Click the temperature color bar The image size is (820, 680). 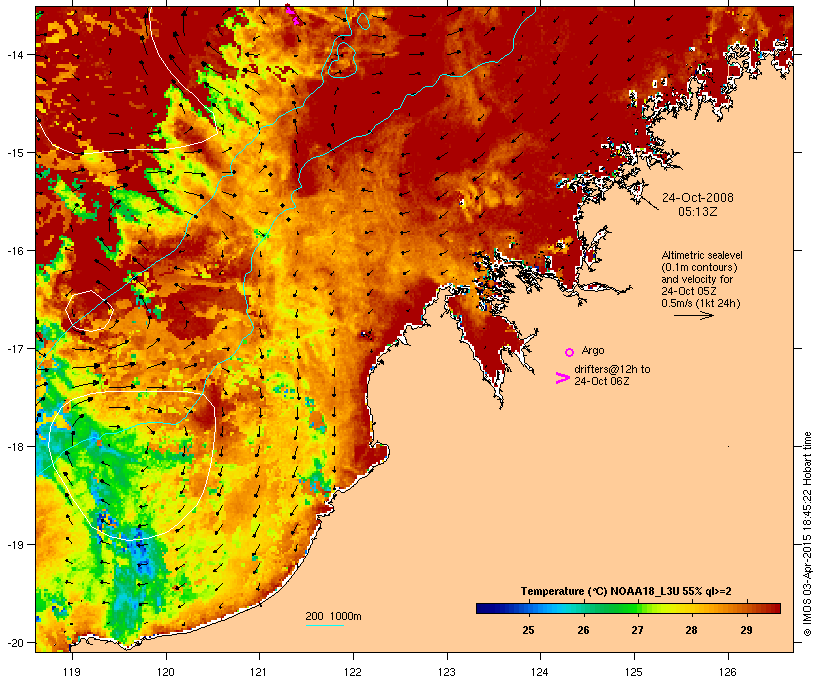coord(628,608)
